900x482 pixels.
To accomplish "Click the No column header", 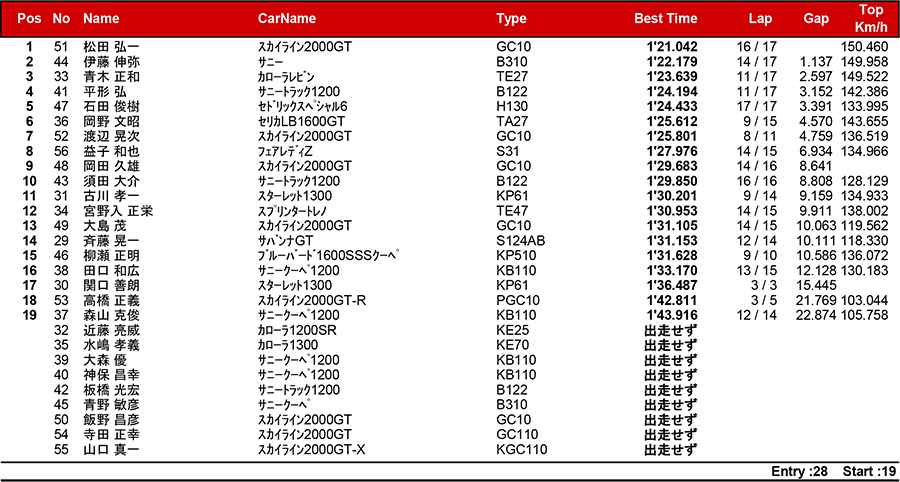I will 61,18.
